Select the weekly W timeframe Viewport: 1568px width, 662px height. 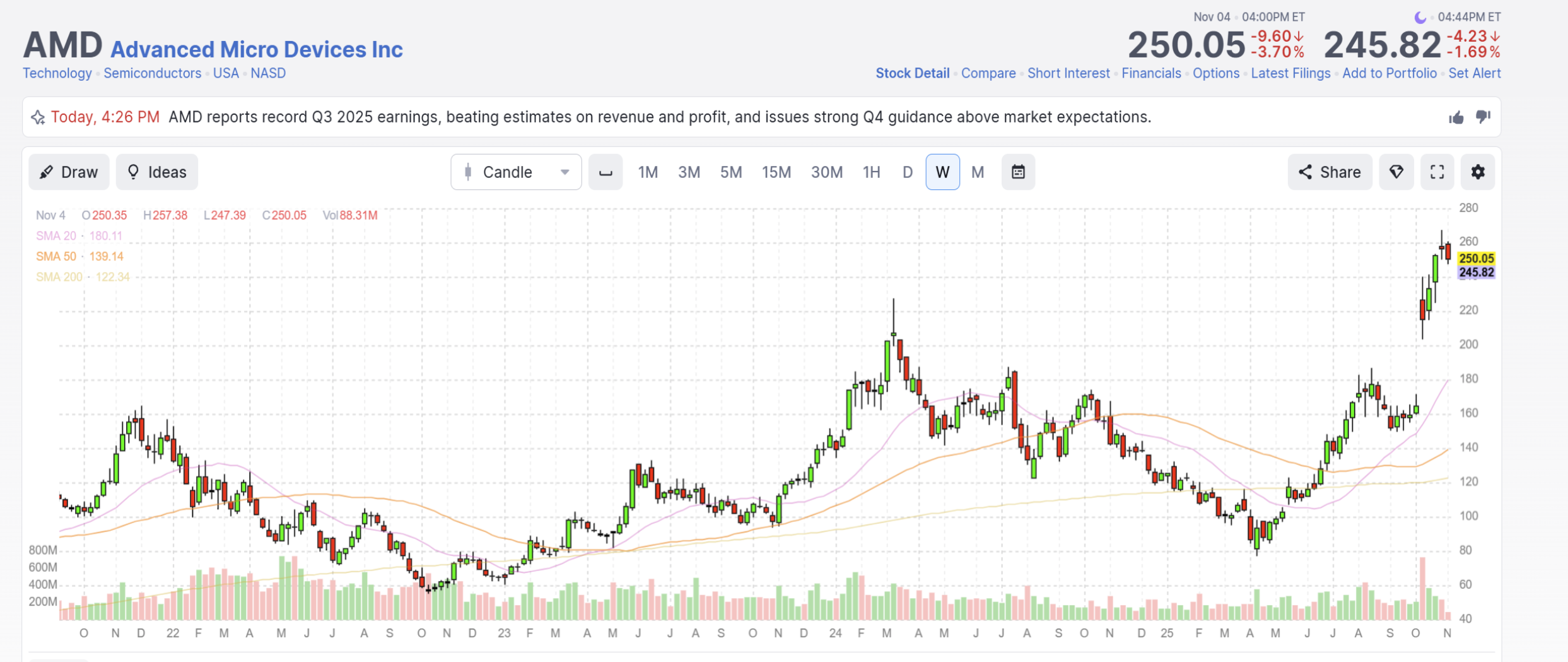coord(942,172)
